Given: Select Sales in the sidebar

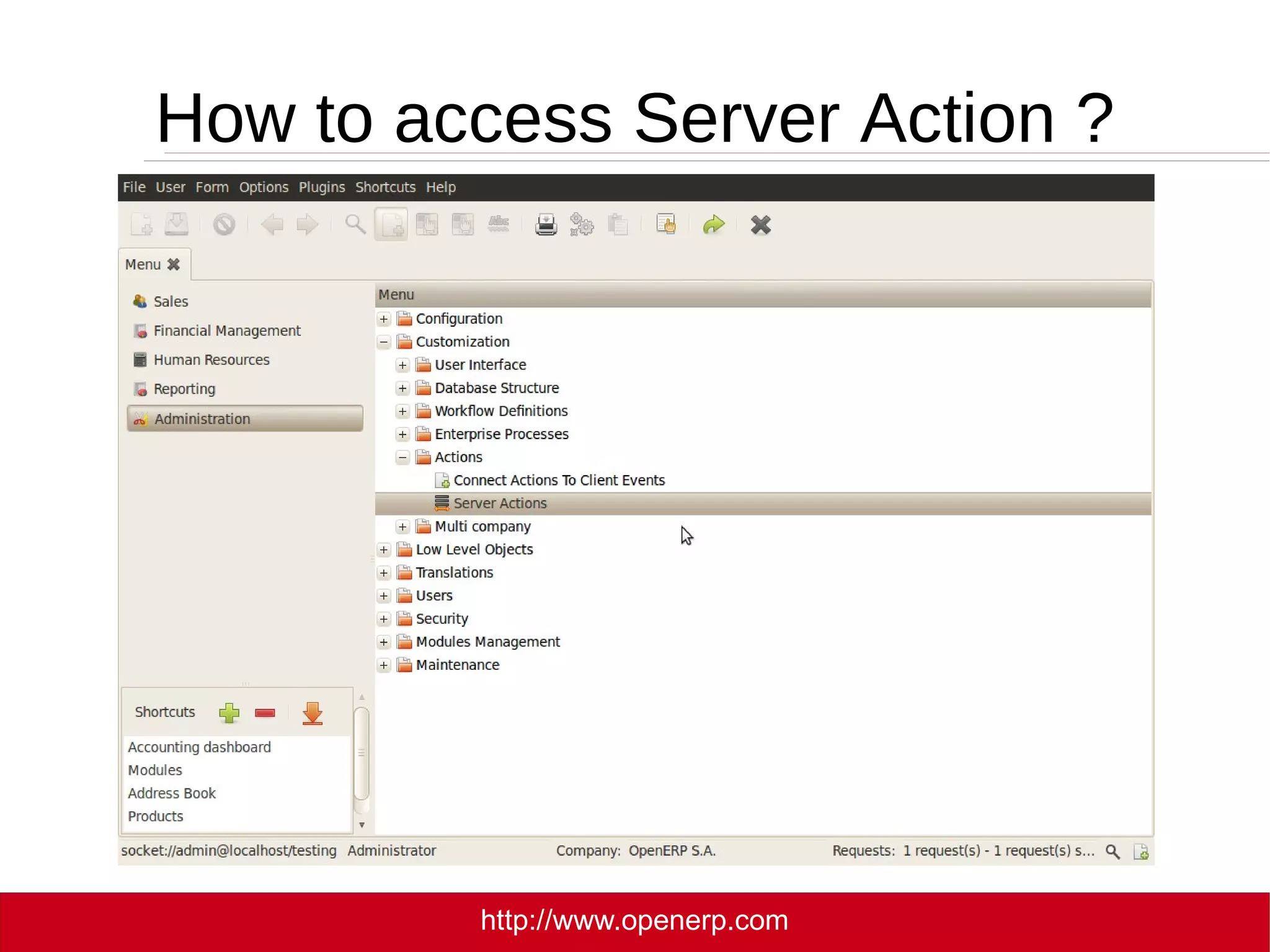Looking at the screenshot, I should [244, 301].
